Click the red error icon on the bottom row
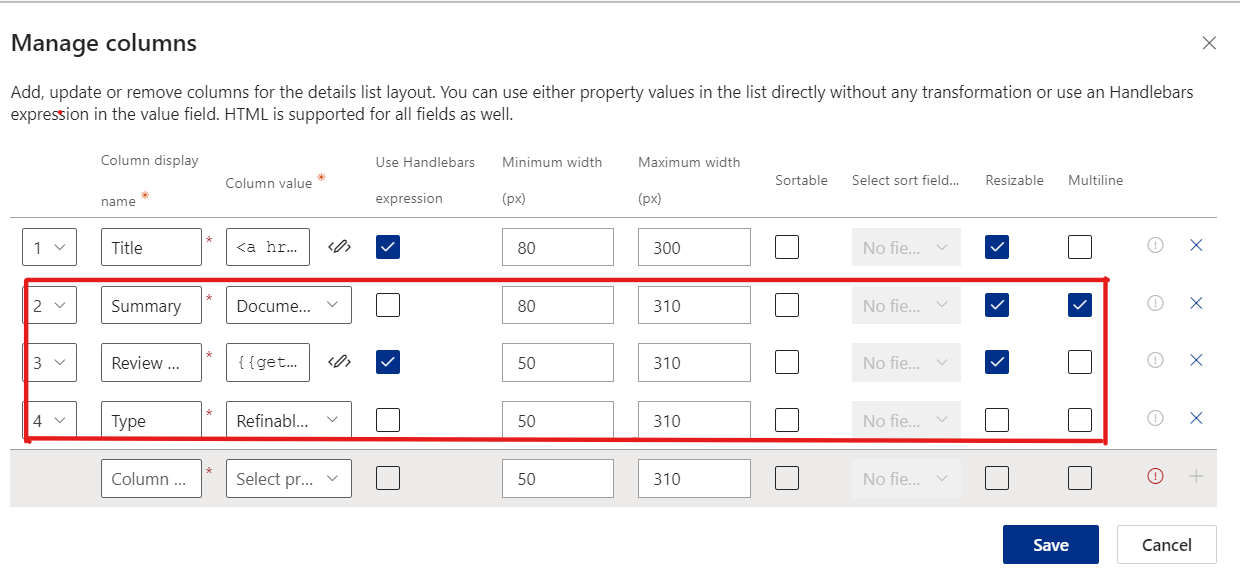1240x580 pixels. 1155,478
